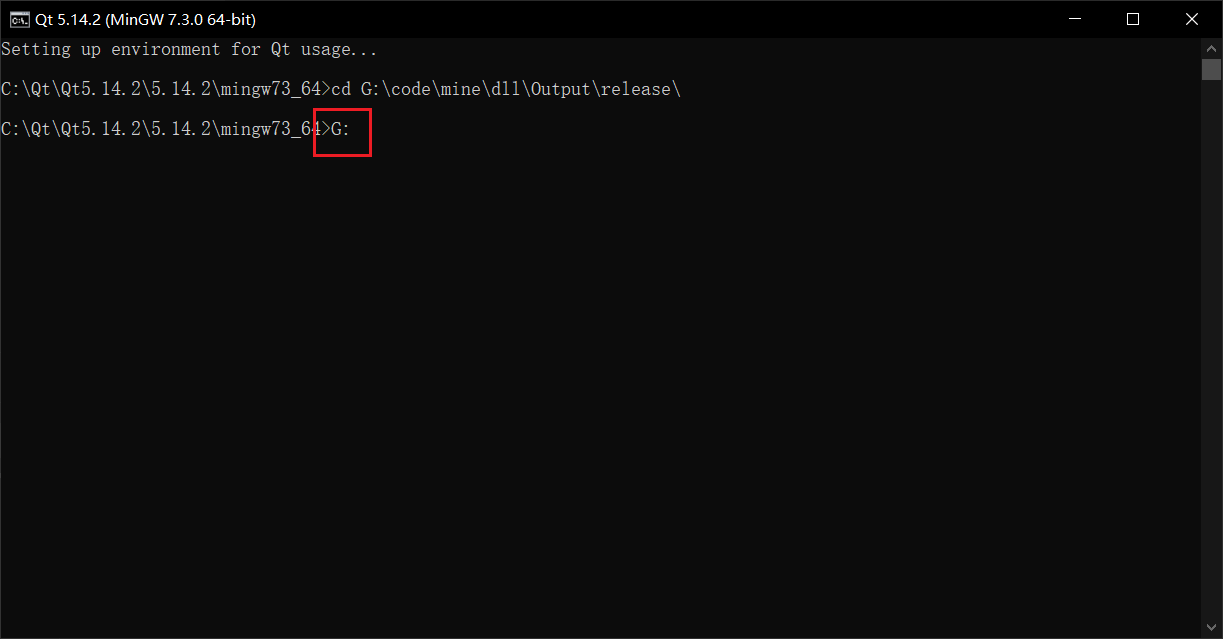
Task: Minimize the Qt 5.14.2 console window
Action: 1075,19
